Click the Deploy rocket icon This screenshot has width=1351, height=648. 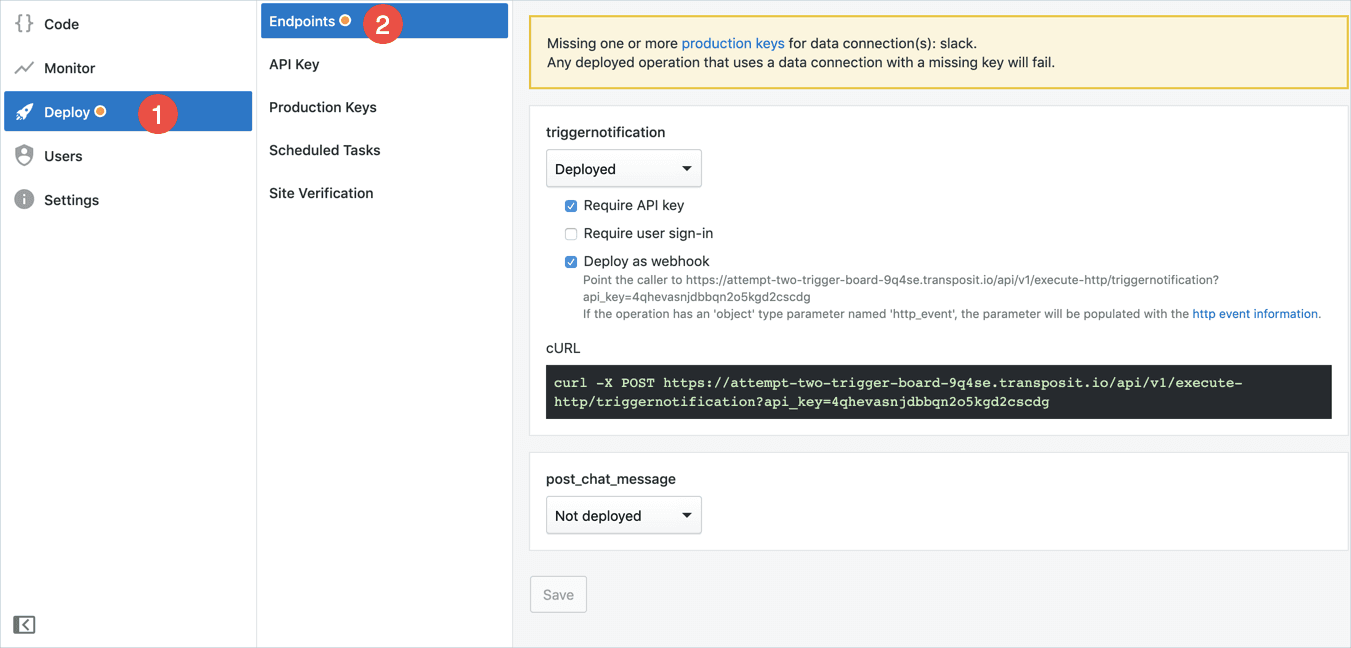(24, 112)
